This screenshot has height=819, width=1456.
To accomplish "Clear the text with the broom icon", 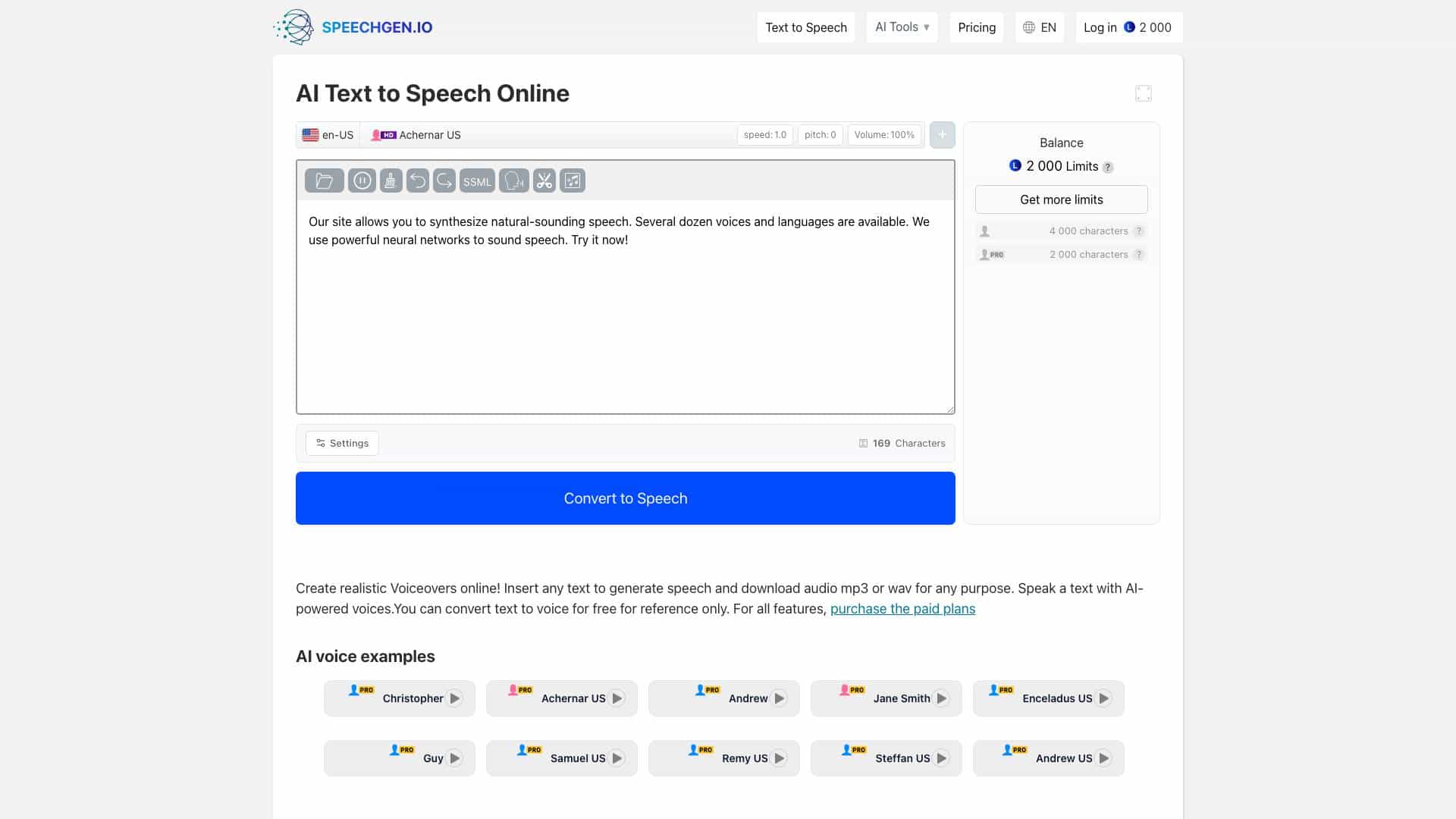I will click(391, 180).
